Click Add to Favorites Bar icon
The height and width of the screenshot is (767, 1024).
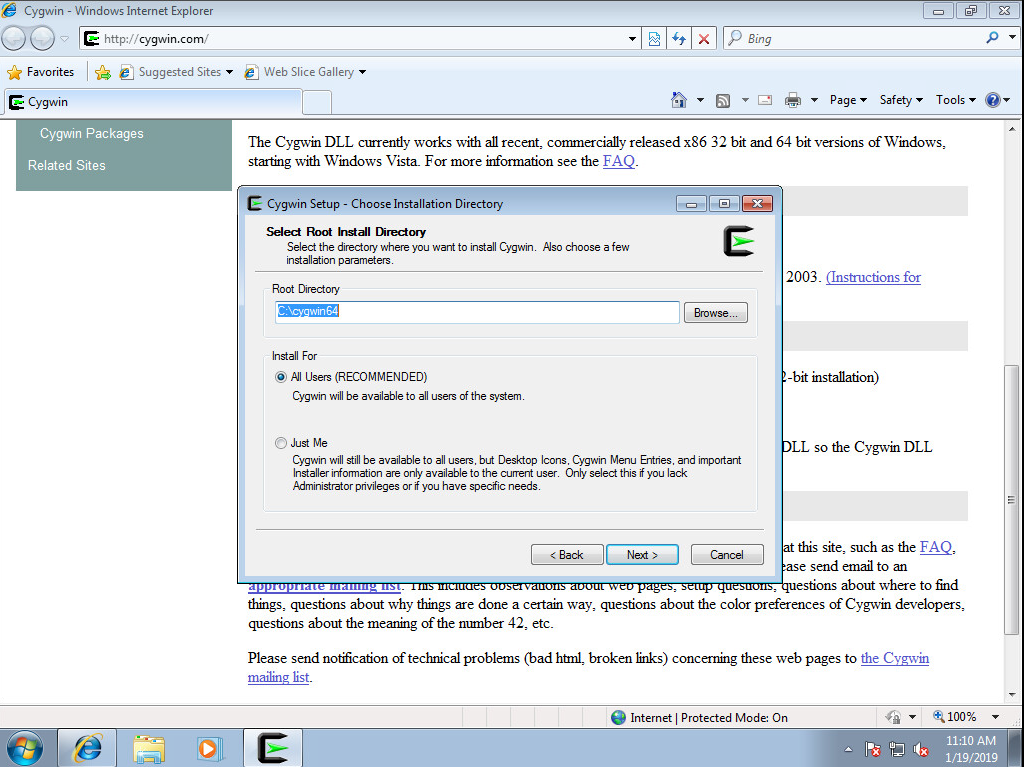[x=103, y=72]
